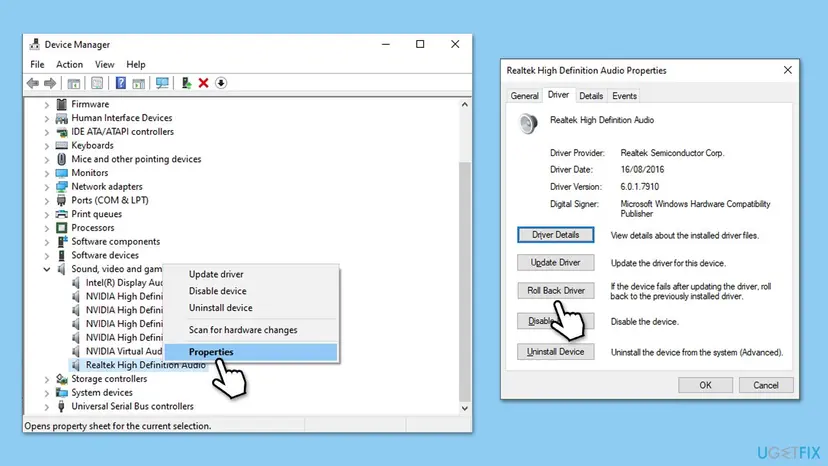828x466 pixels.
Task: Click the Processors category icon
Action: point(62,228)
